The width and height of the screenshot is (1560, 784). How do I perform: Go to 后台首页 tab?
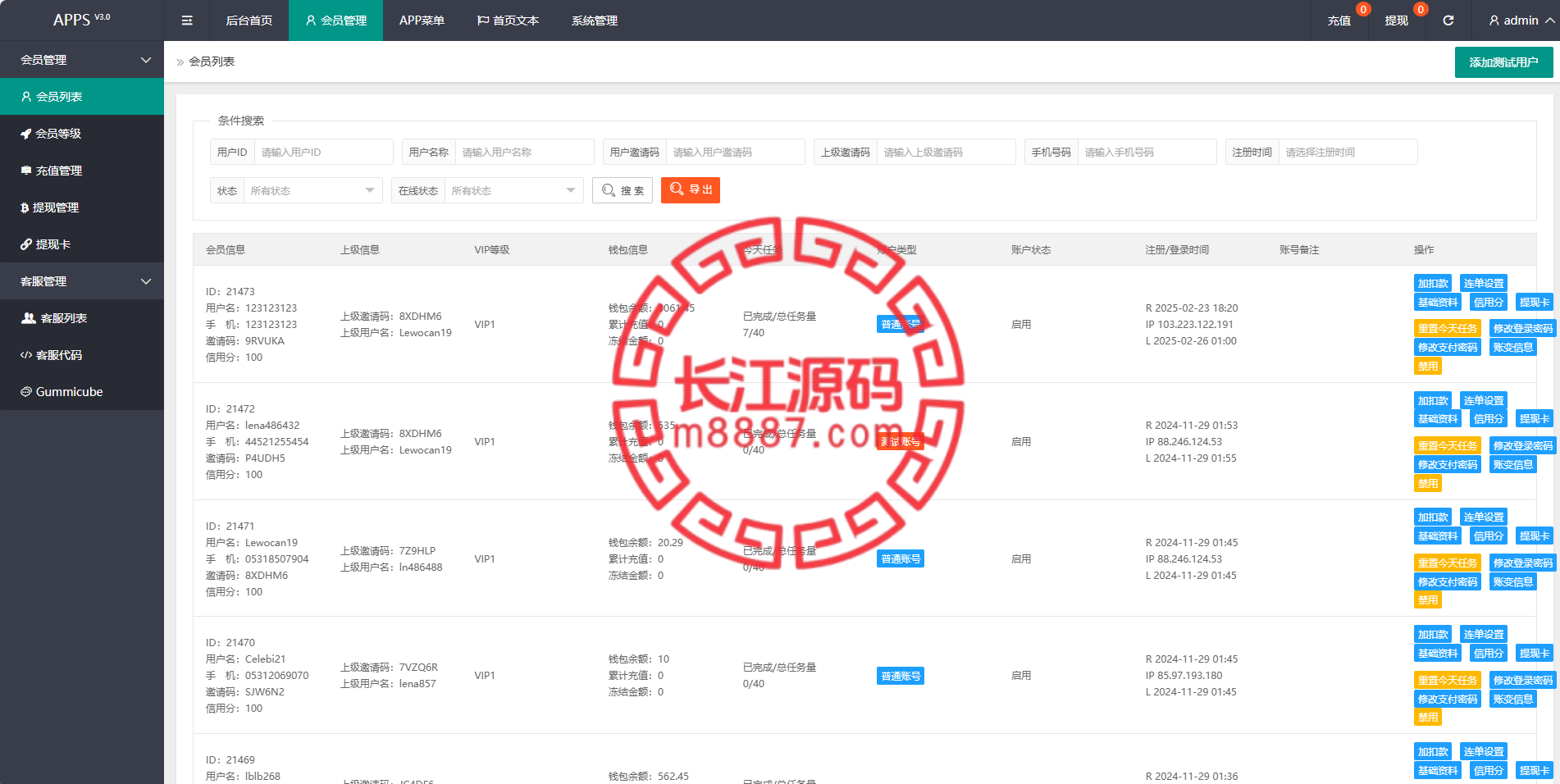(x=249, y=21)
